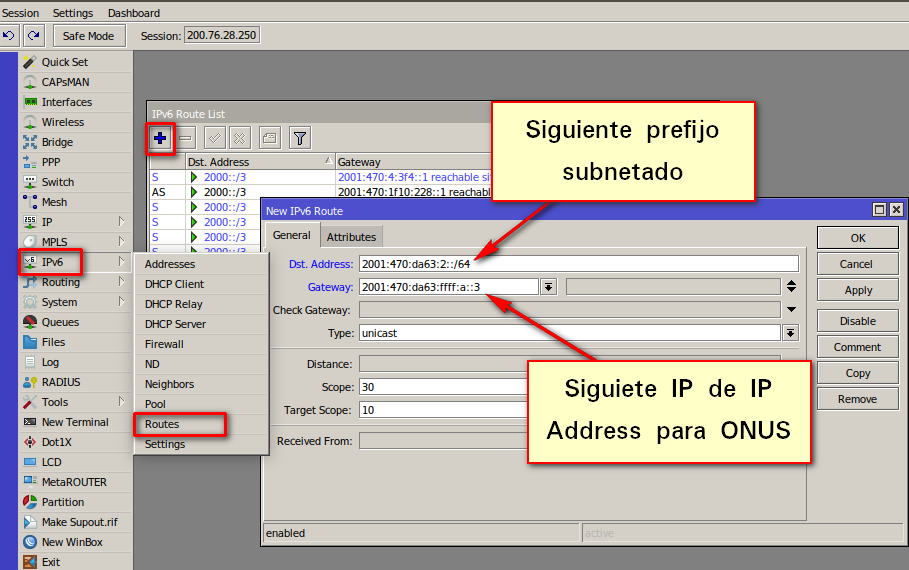Image resolution: width=909 pixels, height=570 pixels.
Task: Expand the Gateway field dropdown arrow
Action: tap(548, 287)
